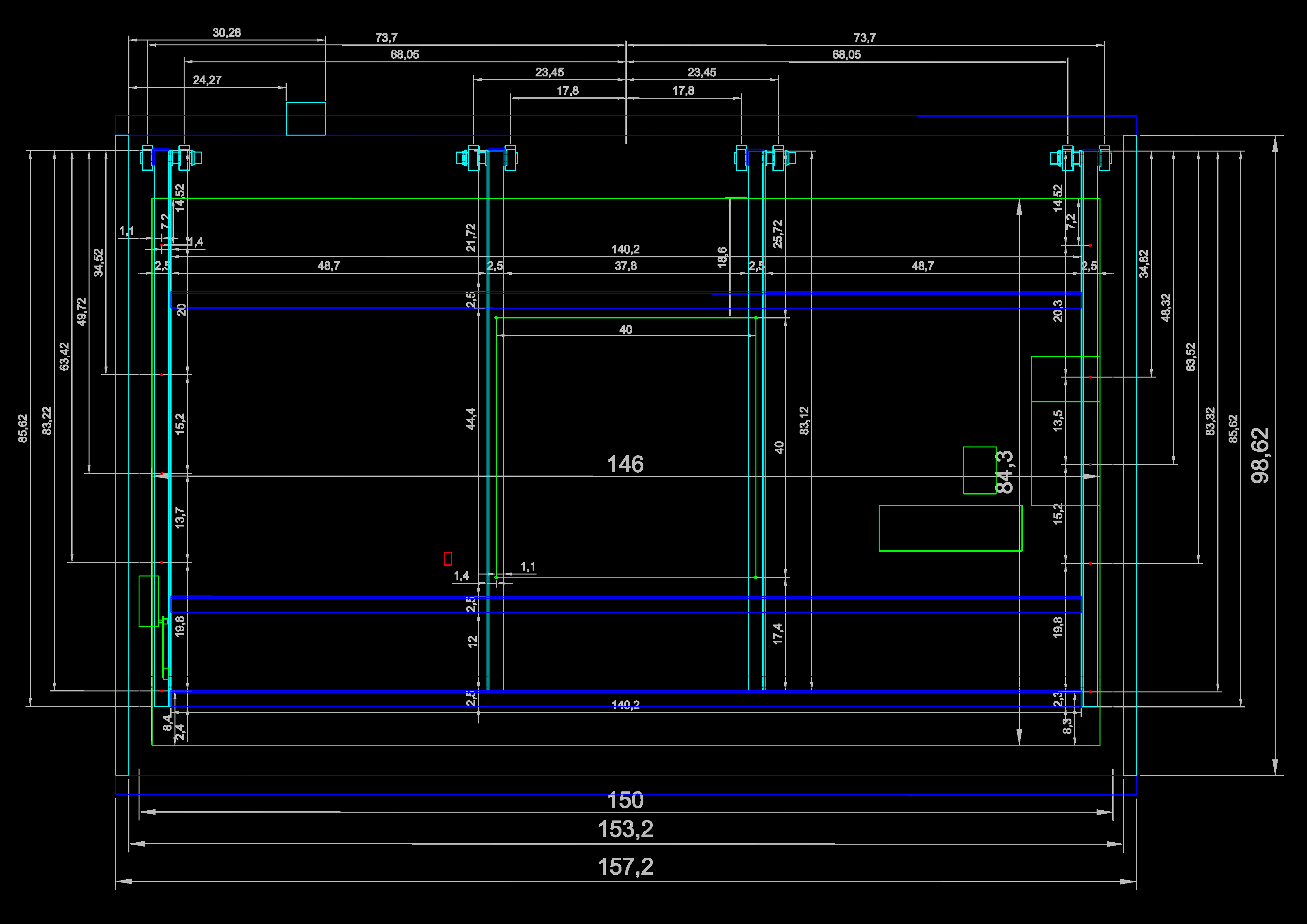The width and height of the screenshot is (1307, 924).
Task: Select the 153,2 dimension label
Action: click(x=625, y=830)
